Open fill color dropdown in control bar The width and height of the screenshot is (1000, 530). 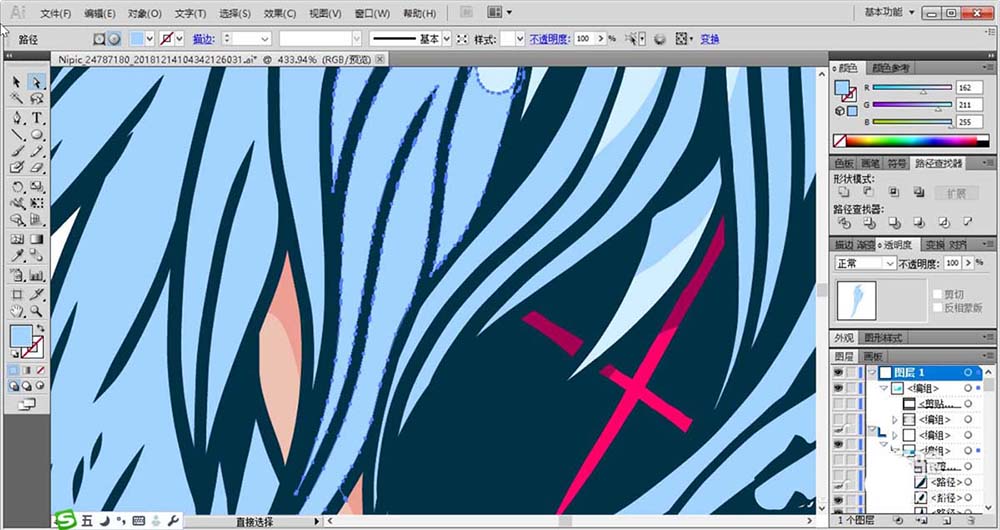coord(150,39)
